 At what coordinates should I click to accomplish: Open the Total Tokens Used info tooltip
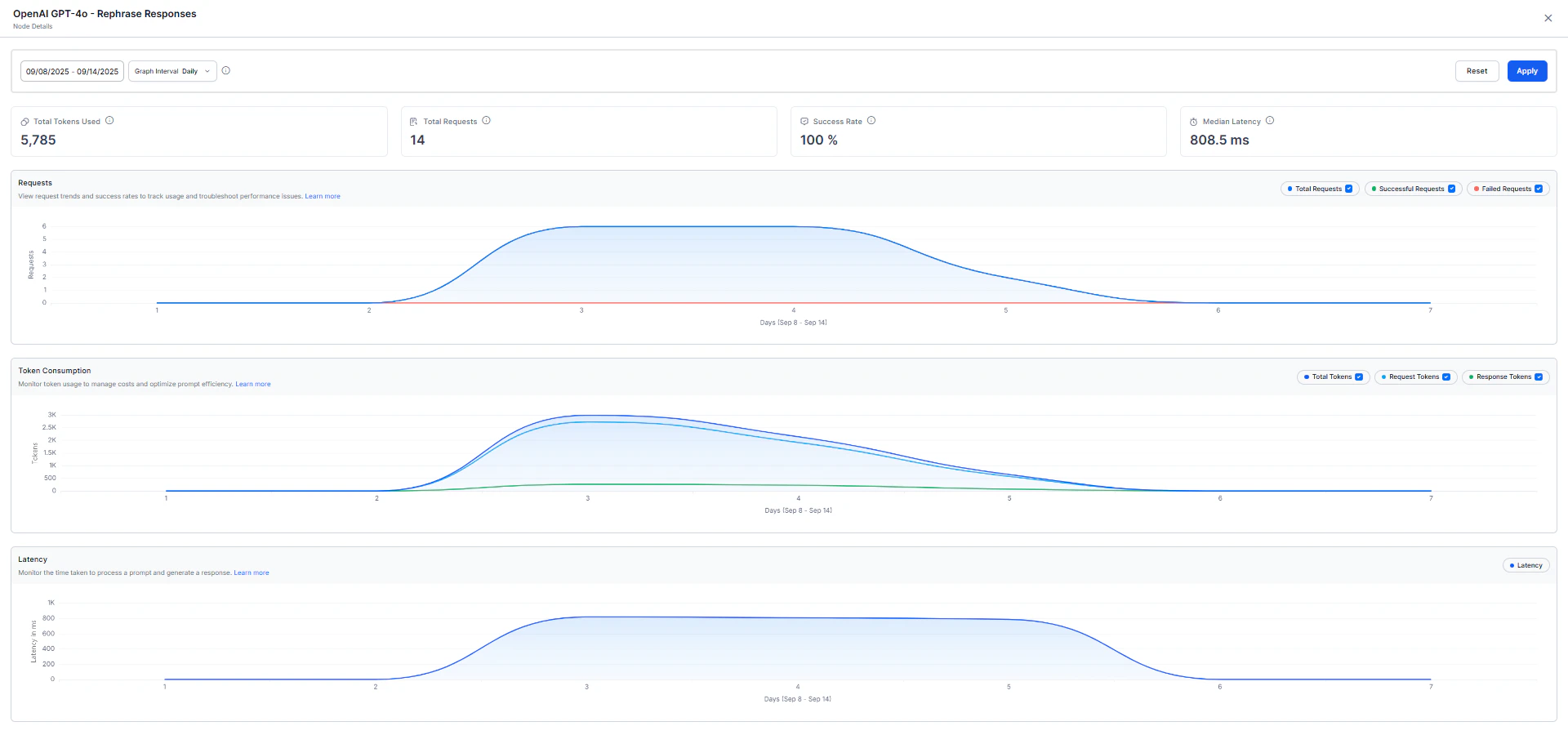[x=110, y=120]
